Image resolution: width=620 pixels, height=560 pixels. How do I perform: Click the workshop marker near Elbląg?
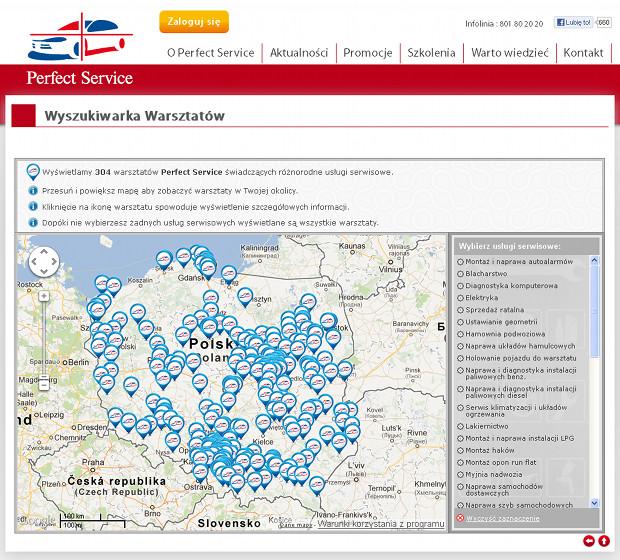tap(229, 275)
